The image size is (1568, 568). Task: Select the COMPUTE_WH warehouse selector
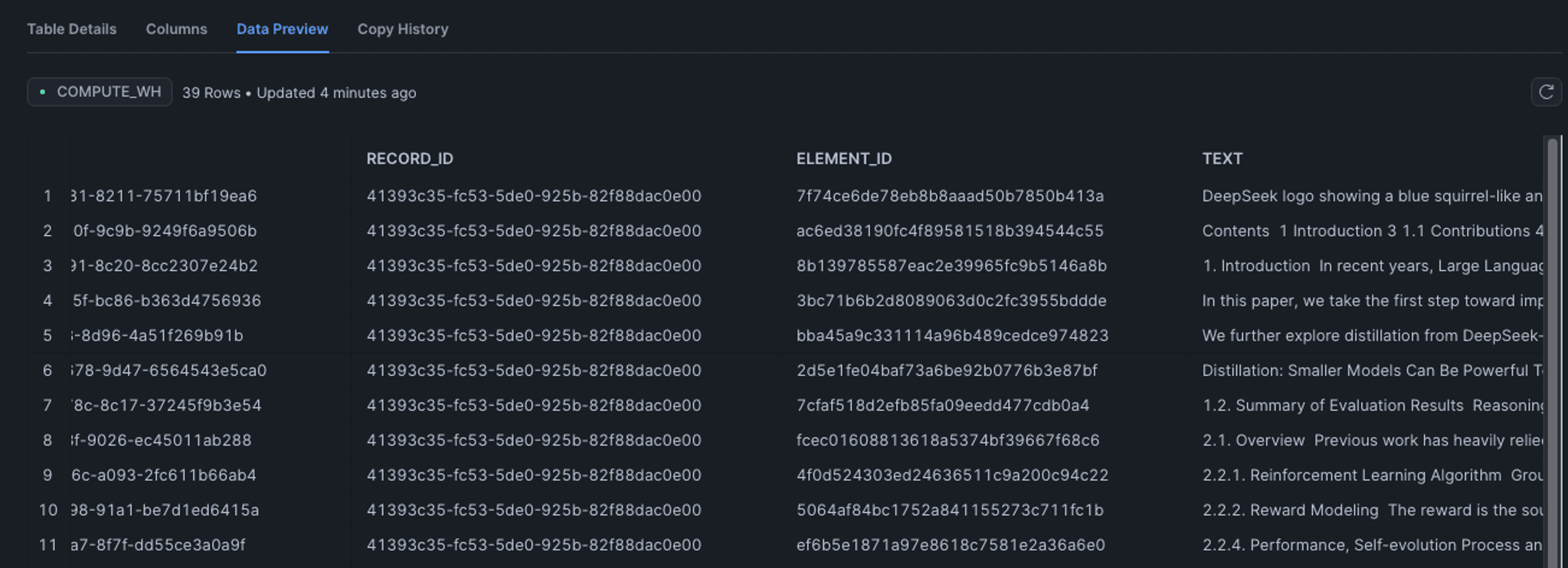[100, 92]
